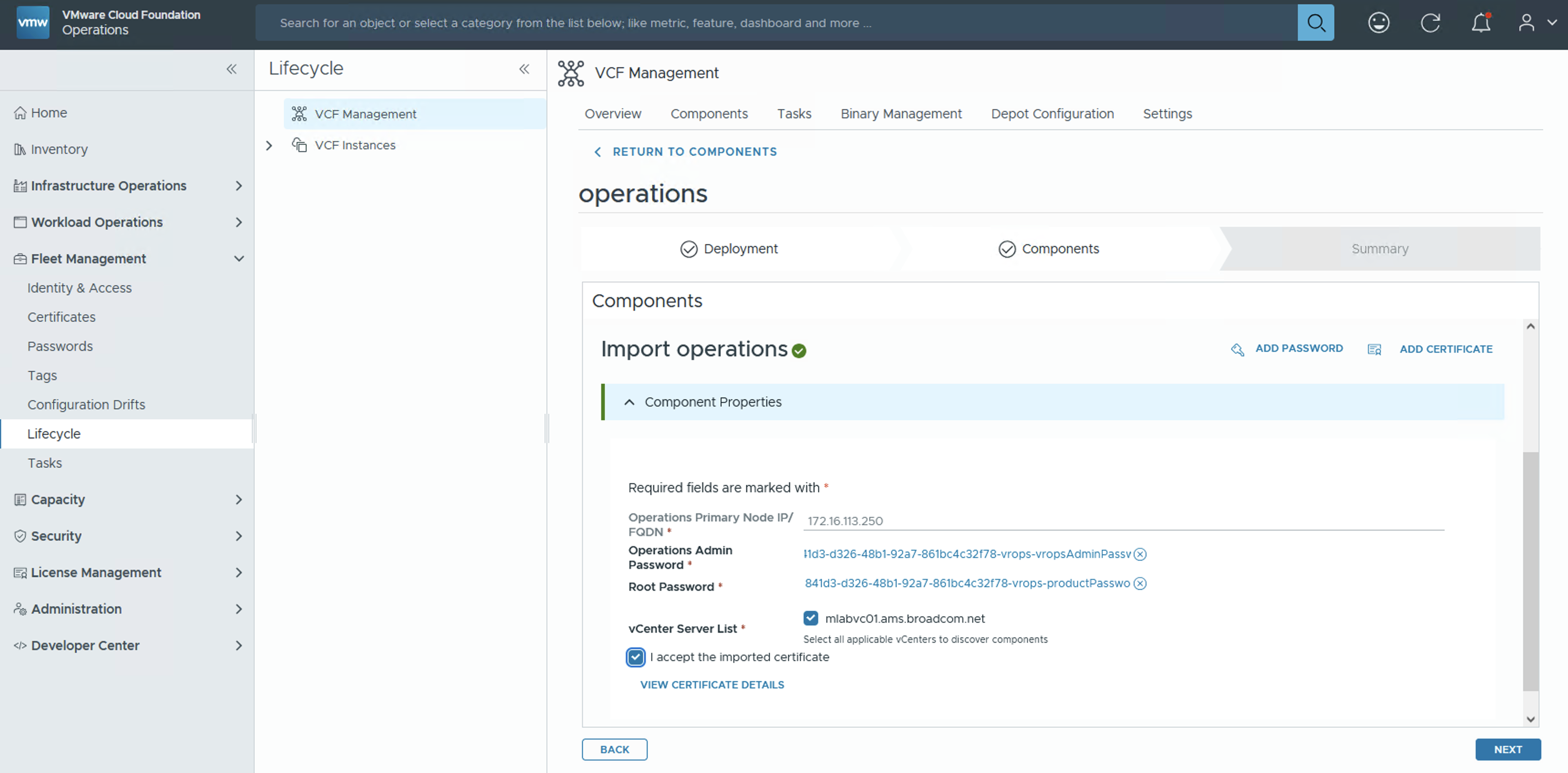Click View Certificate Details link
This screenshot has height=773, width=1568.
click(x=711, y=684)
